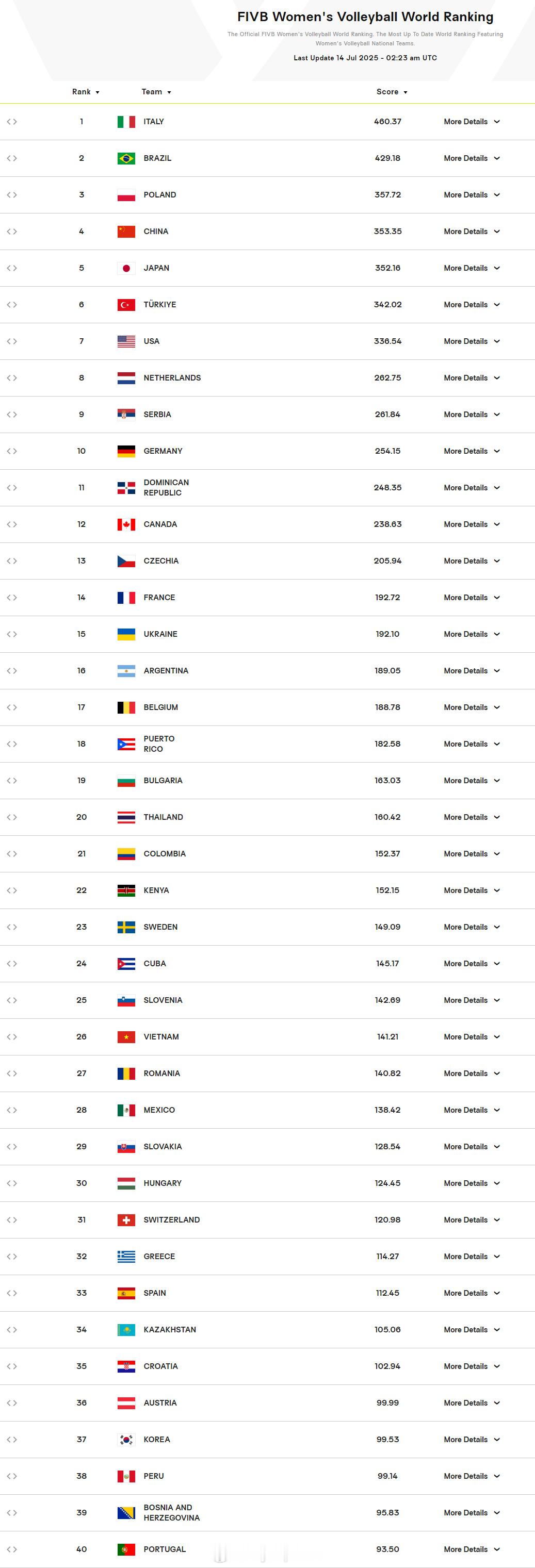Expand More Details for China
Image resolution: width=535 pixels, height=1568 pixels.
[472, 232]
